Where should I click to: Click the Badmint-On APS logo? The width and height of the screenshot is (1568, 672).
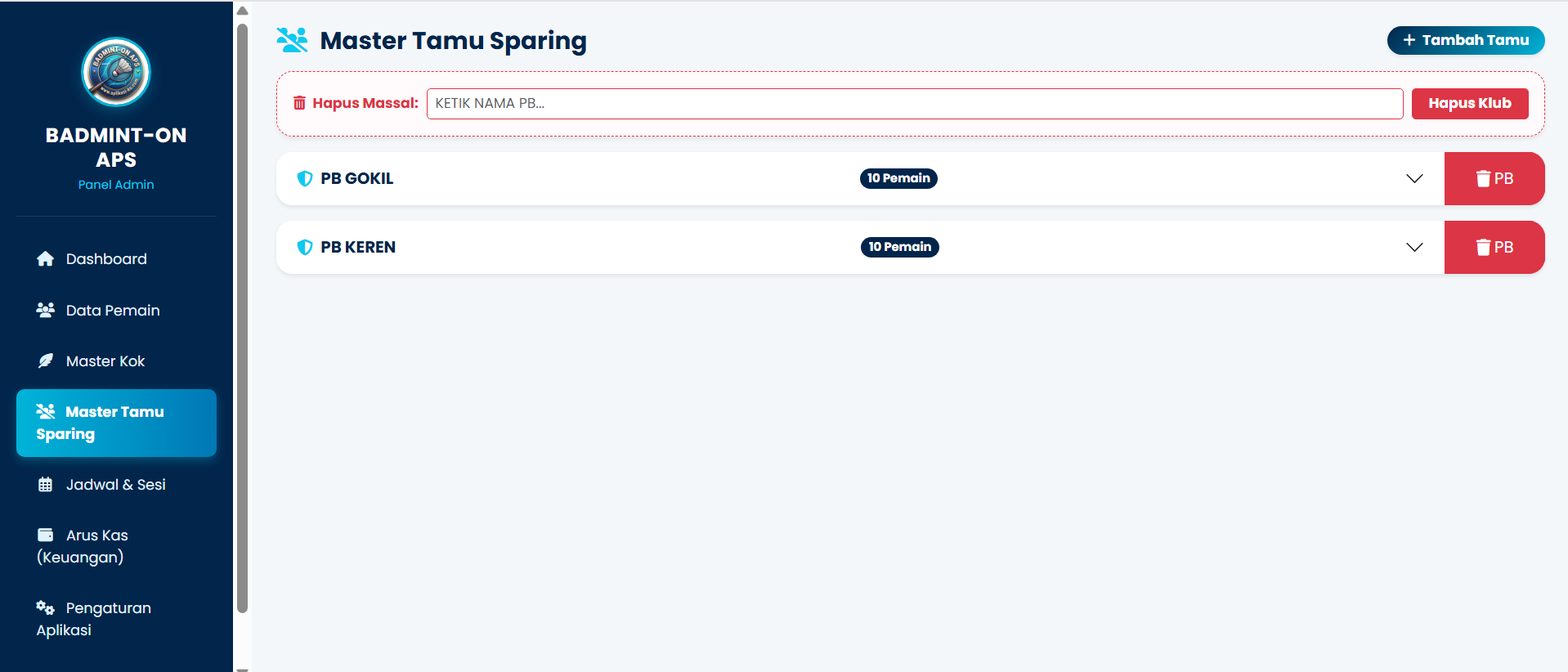pyautogui.click(x=116, y=72)
